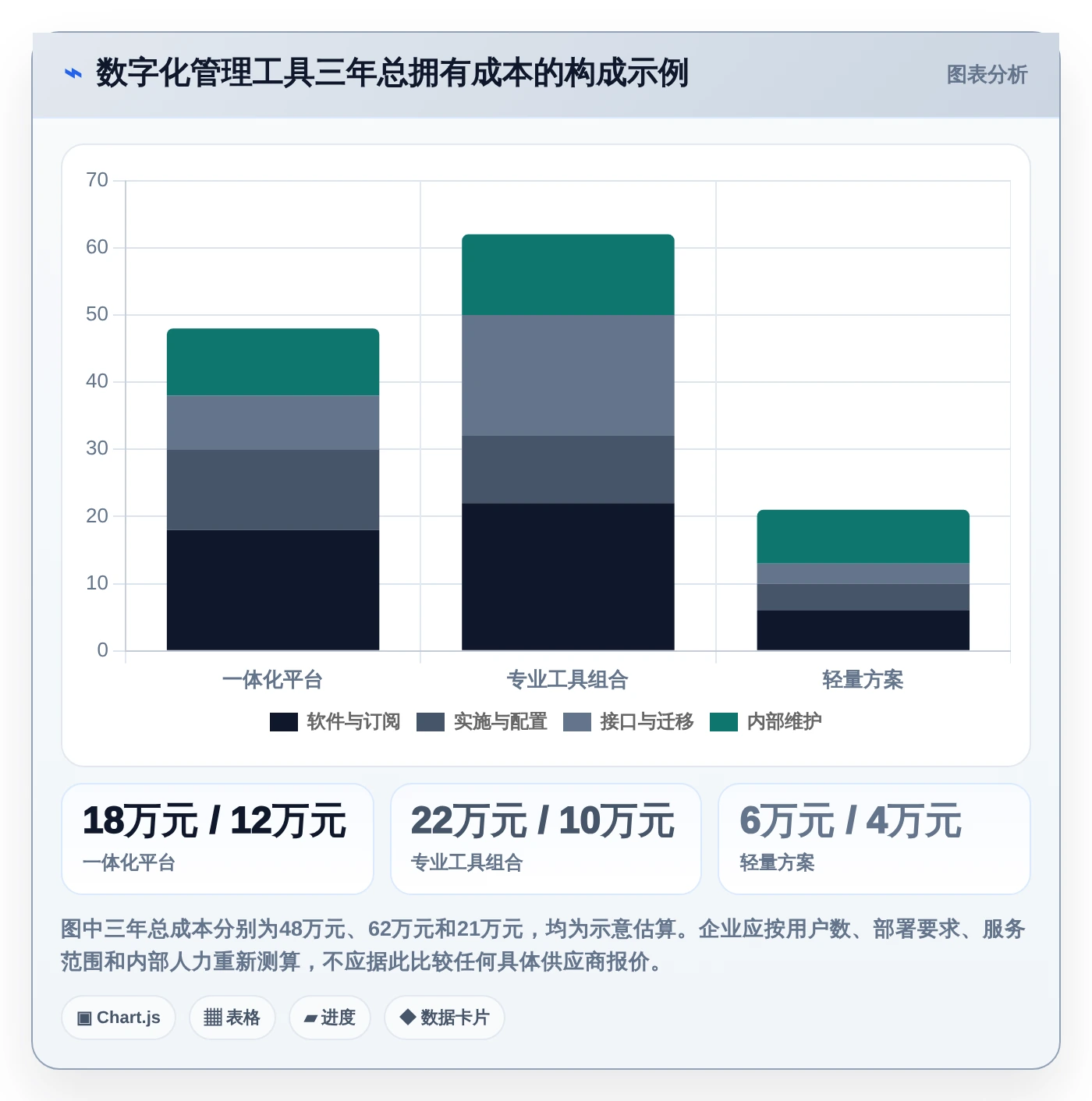The width and height of the screenshot is (1092, 1101).
Task: Click the description paragraph starting 图中三年总成本
Action: click(544, 945)
